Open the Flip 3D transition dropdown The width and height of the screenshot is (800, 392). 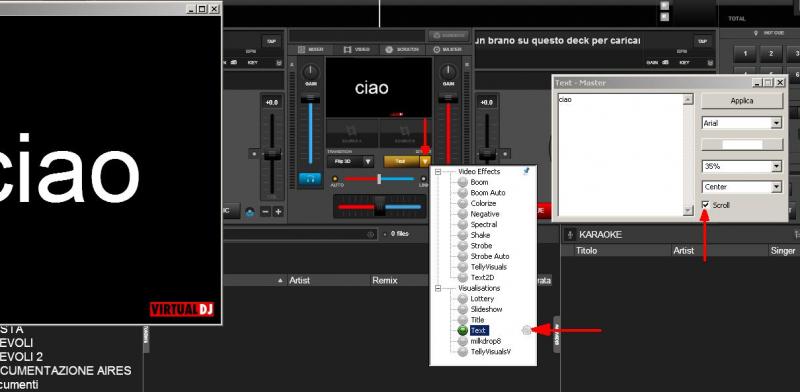[368, 161]
